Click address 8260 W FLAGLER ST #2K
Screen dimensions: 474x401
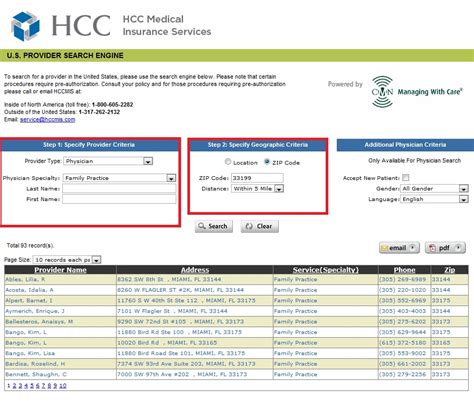[180, 290]
